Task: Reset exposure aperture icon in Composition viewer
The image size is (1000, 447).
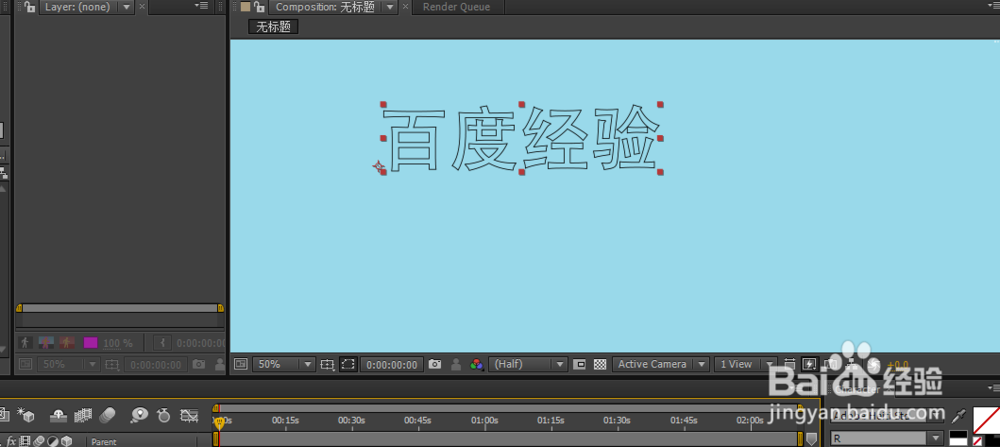Action: coord(875,364)
